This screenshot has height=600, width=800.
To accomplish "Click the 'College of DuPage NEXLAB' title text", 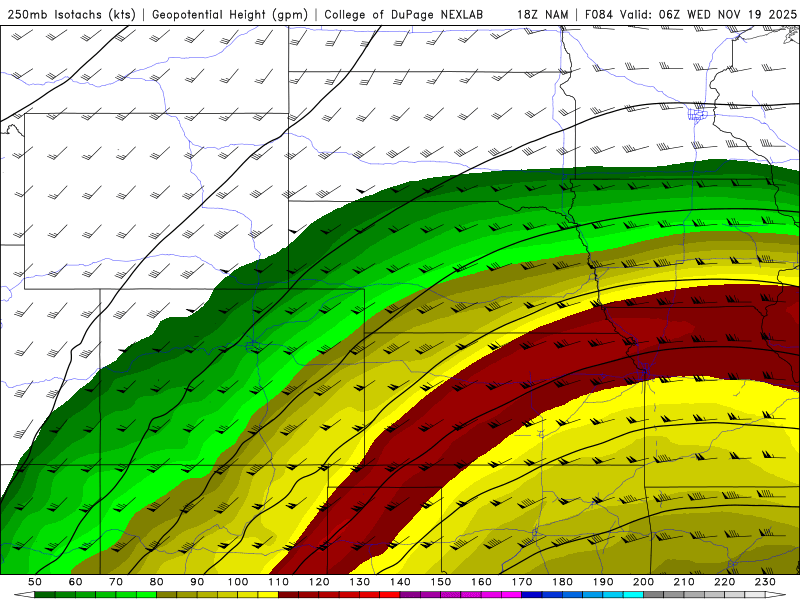I will [x=404, y=14].
